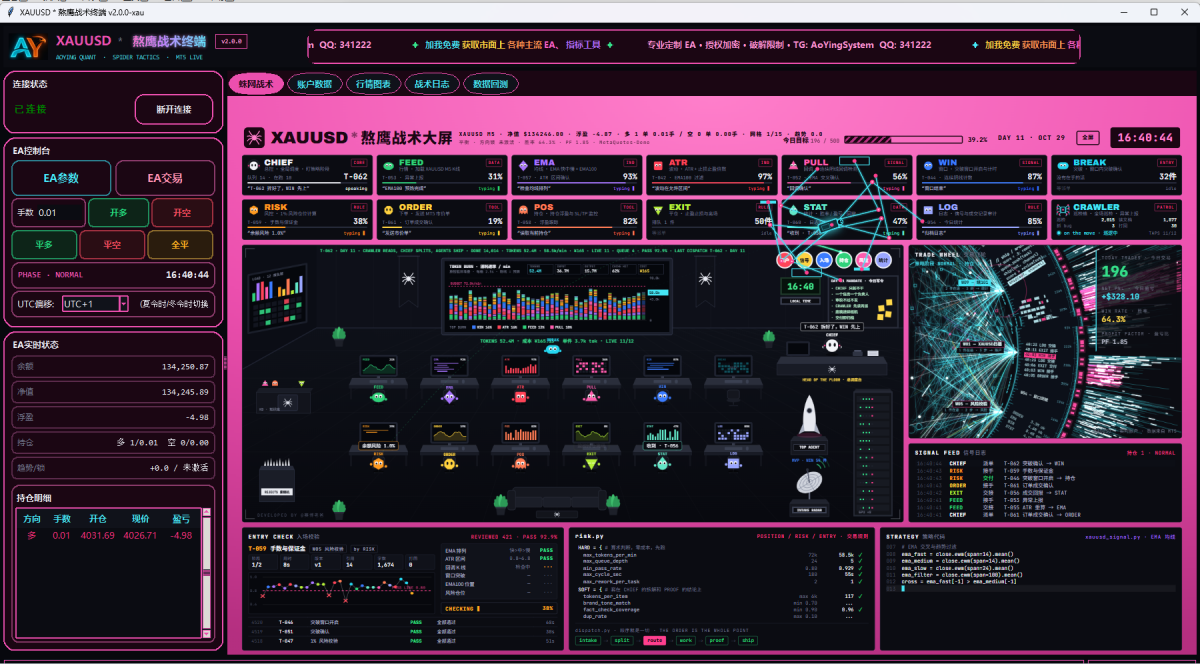The width and height of the screenshot is (1200, 664).
Task: Switch to the 账户数据 tab
Action: point(315,84)
